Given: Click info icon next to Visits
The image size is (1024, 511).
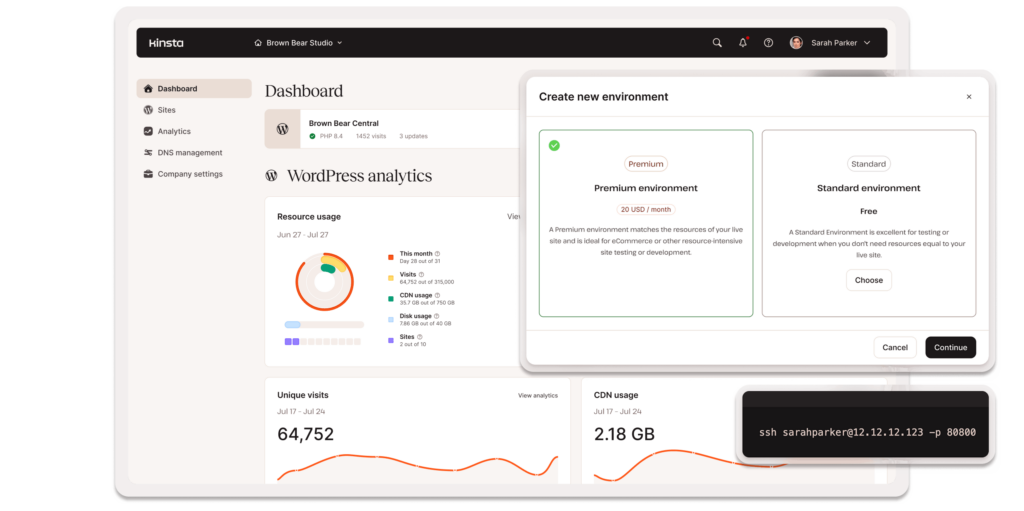Looking at the screenshot, I should click(x=421, y=274).
